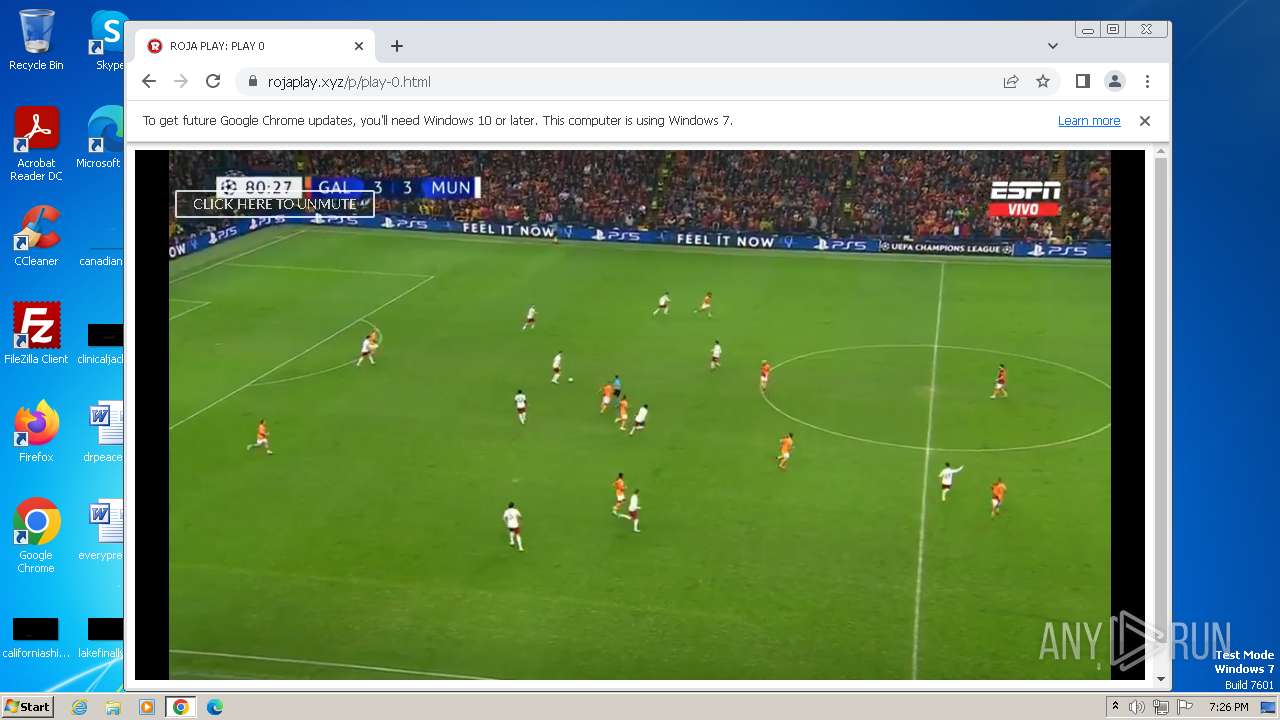
Task: Share this page icon in address bar
Action: 1011,82
